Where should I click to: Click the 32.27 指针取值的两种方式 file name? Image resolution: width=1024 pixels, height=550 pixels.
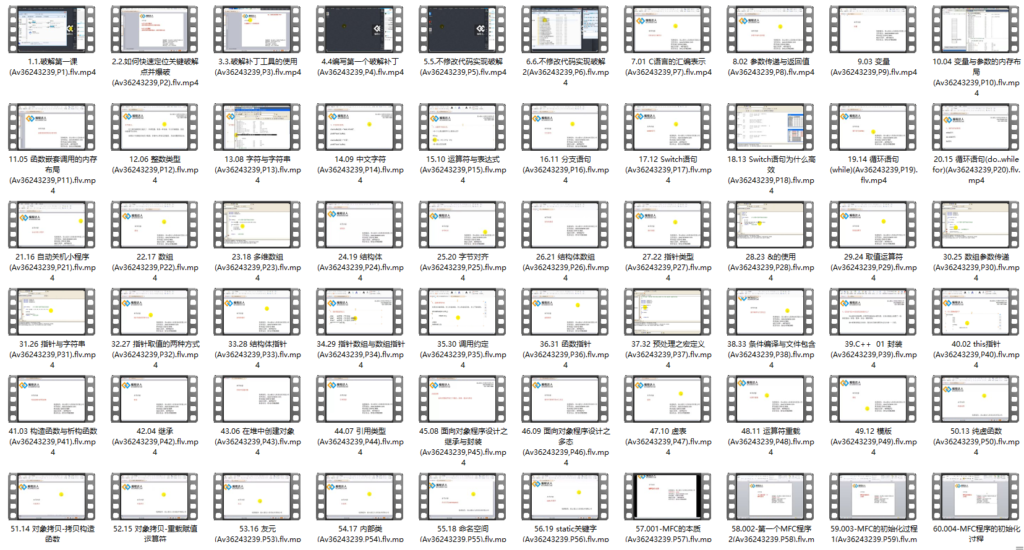point(155,354)
